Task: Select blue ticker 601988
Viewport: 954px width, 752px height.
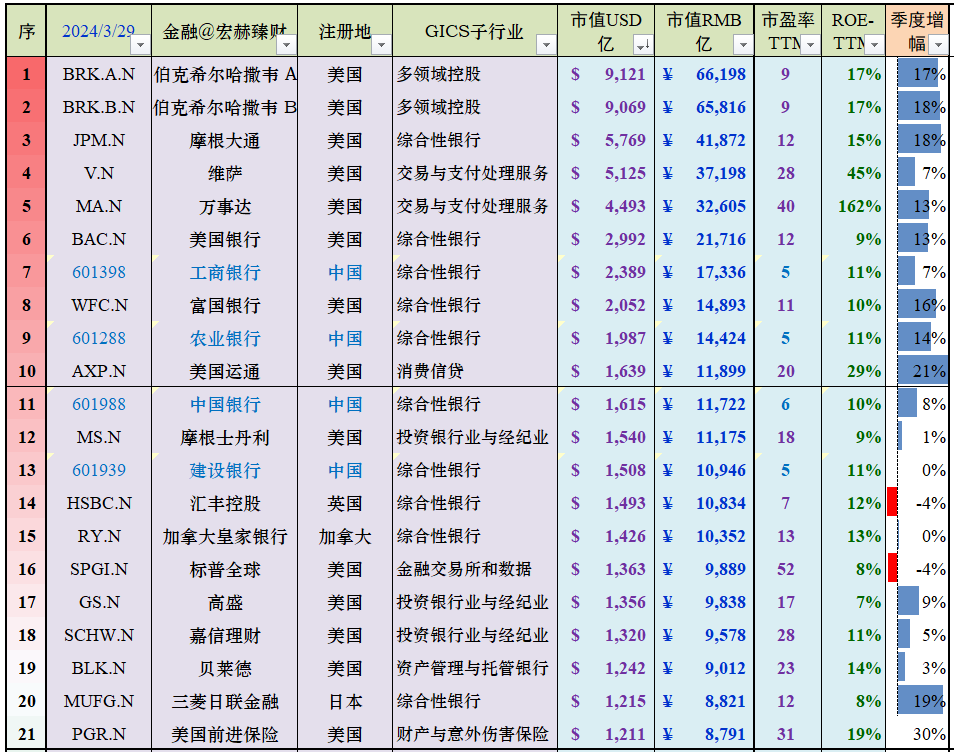Action: (99, 404)
